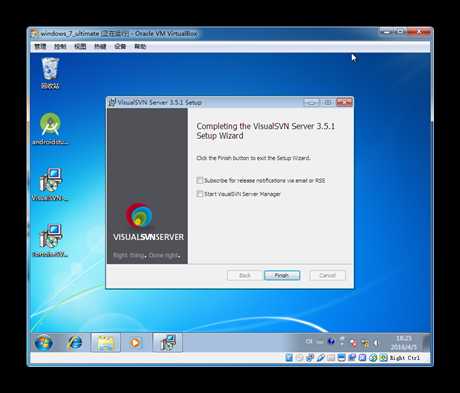Click the Back button in setup wizard
Viewport: 460px width, 393px height.
click(x=245, y=275)
